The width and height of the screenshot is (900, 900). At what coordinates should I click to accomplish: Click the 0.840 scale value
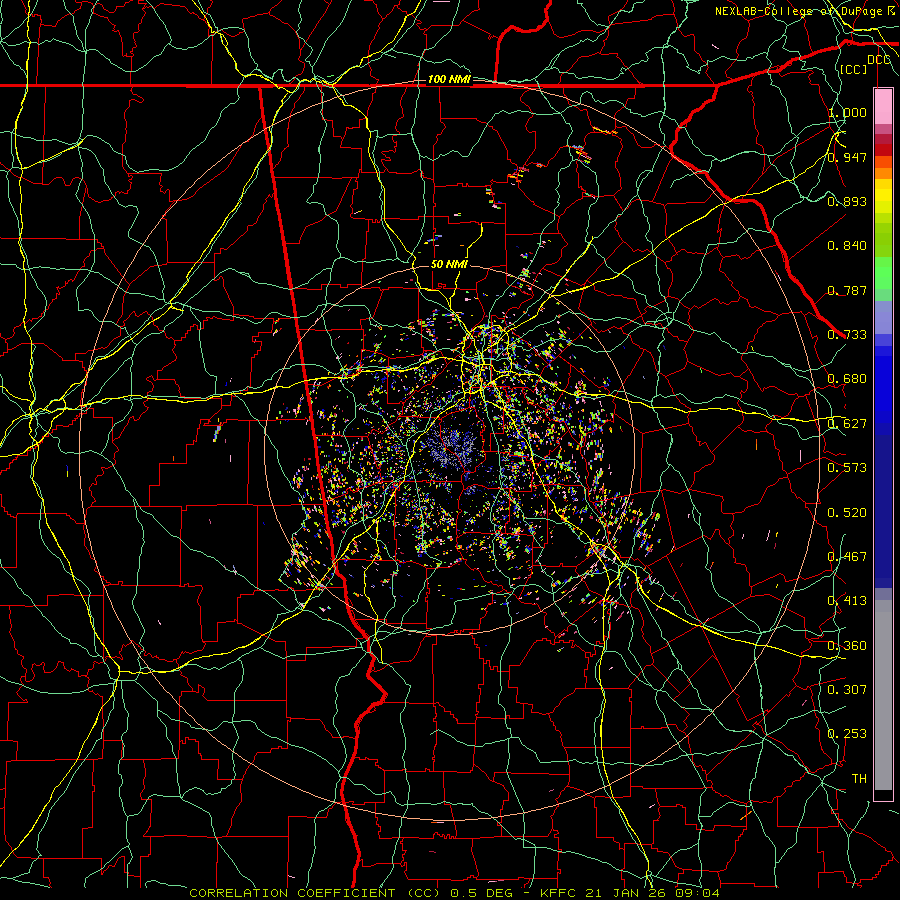pyautogui.click(x=847, y=246)
